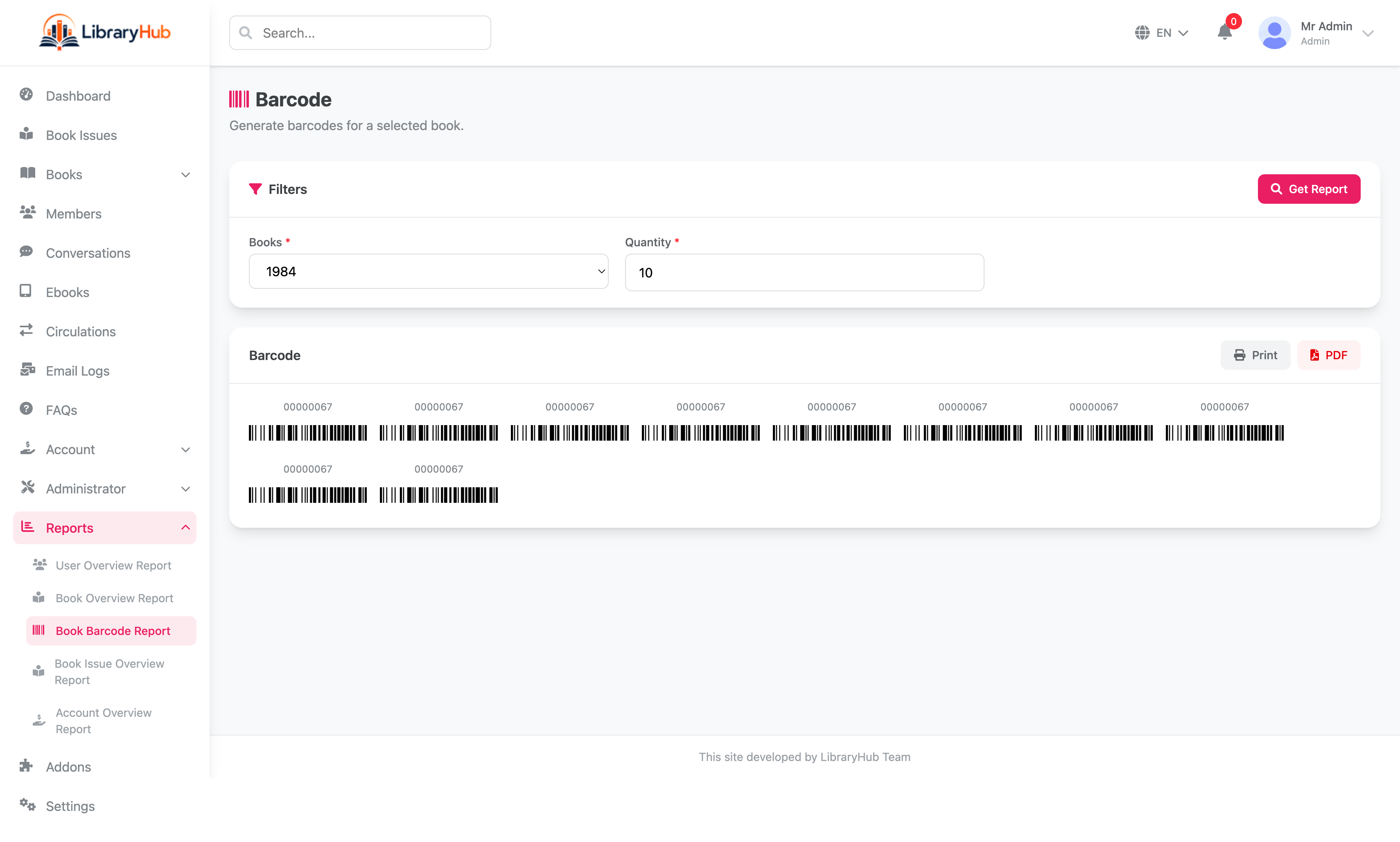Click the Books open-book icon

pos(27,173)
